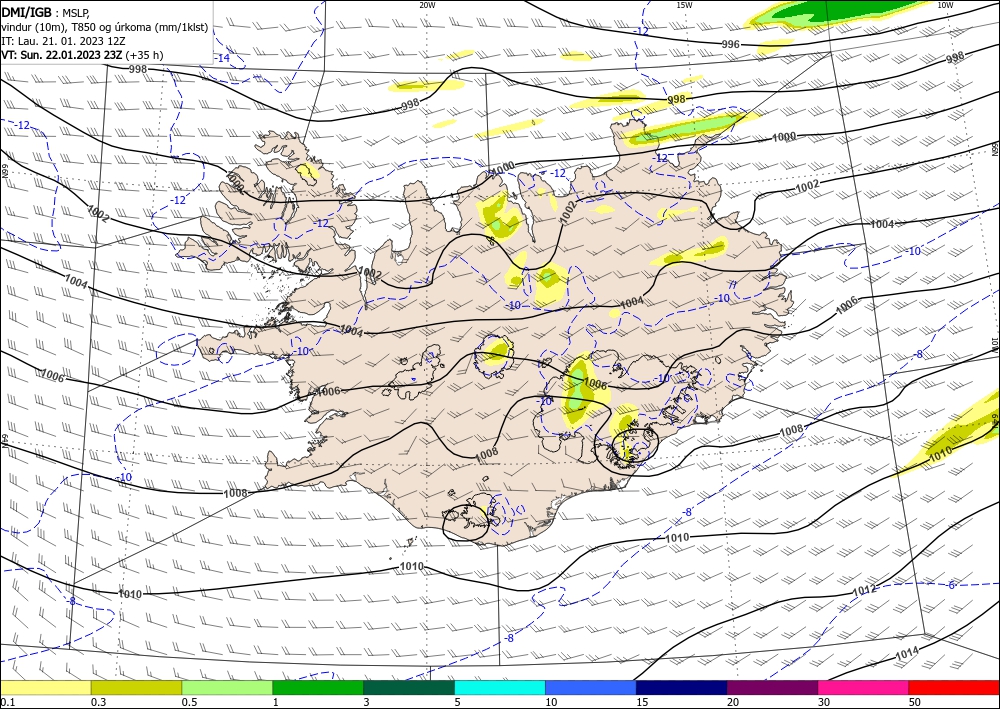This screenshot has width=1000, height=709.
Task: Pick the dark green 3 mm legend swatch
Action: 409,687
